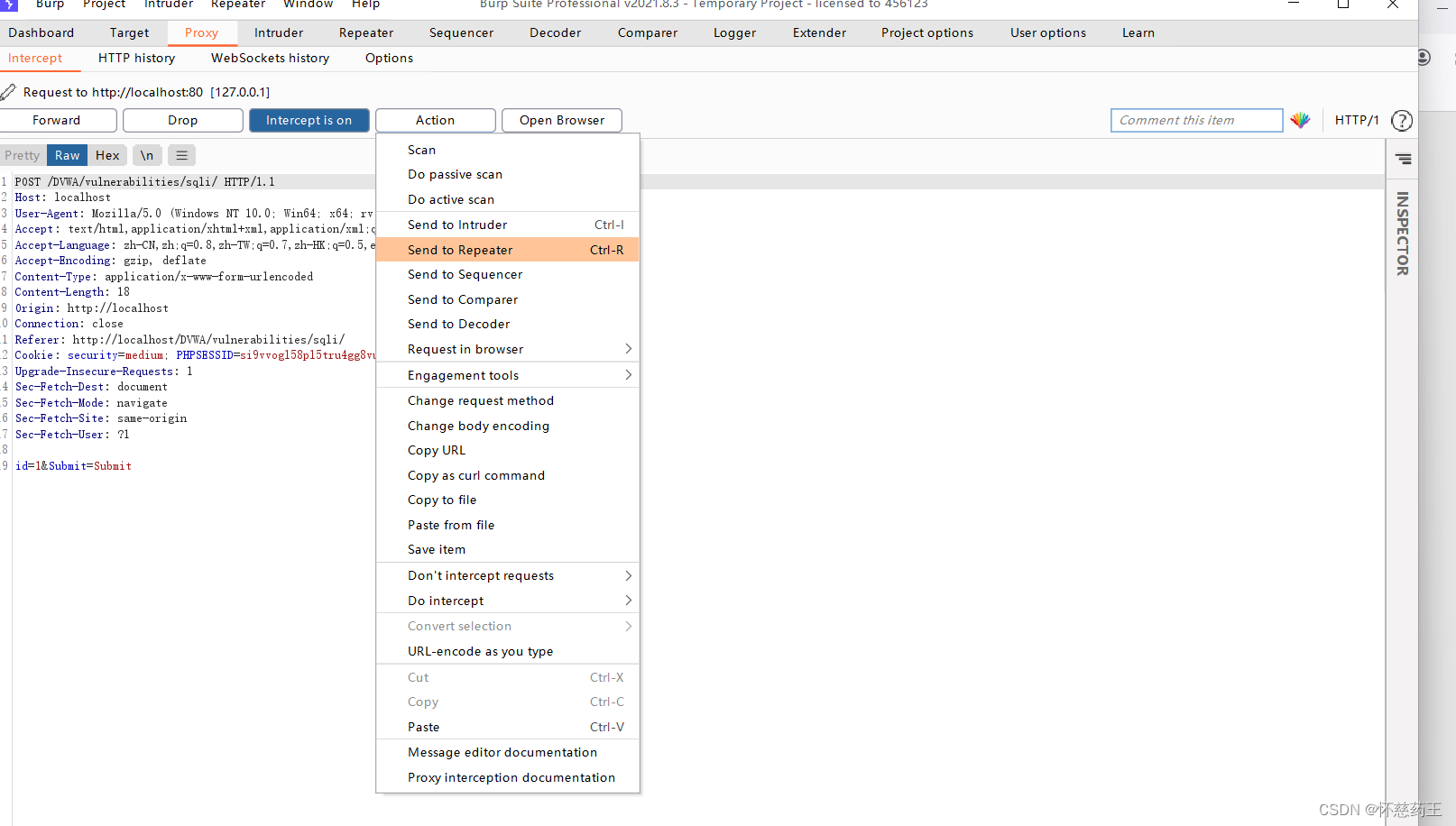Toggle the Inspector panel layout icon
This screenshot has height=826, width=1456.
click(1404, 159)
